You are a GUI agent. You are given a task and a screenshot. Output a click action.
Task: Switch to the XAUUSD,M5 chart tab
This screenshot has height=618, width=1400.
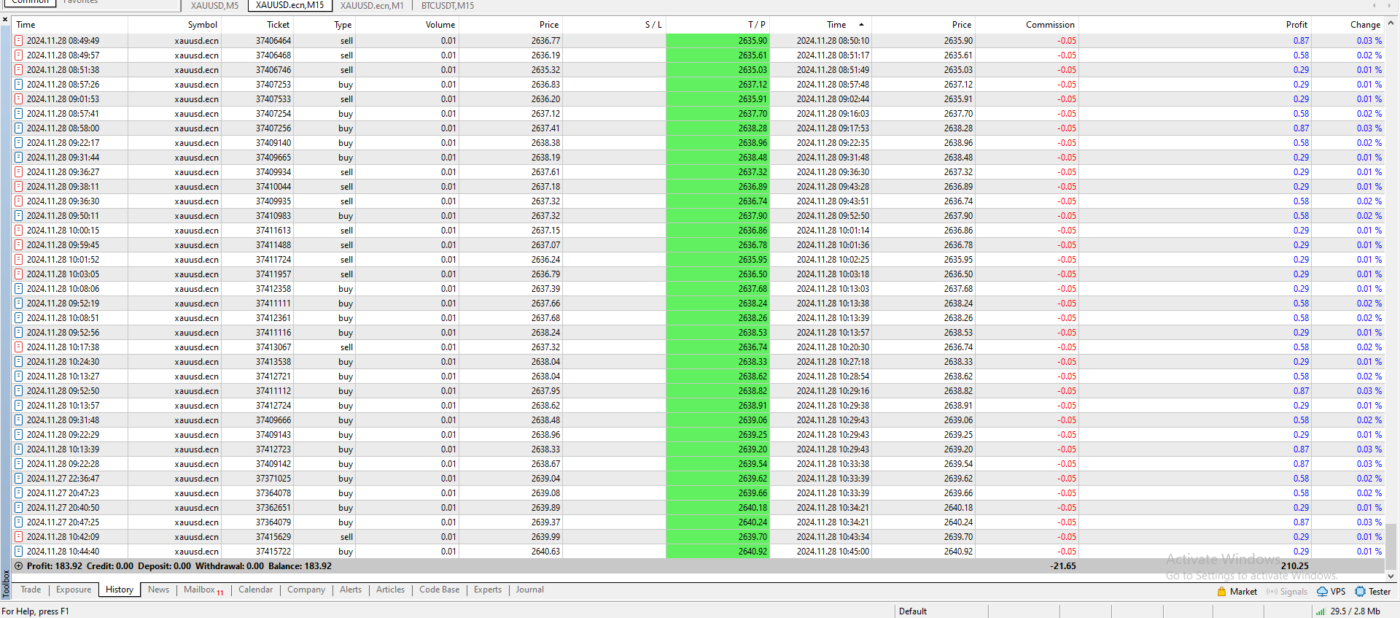(214, 5)
